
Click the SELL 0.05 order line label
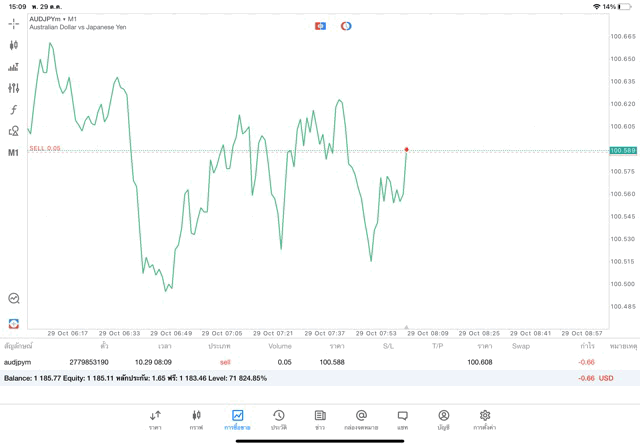click(45, 148)
